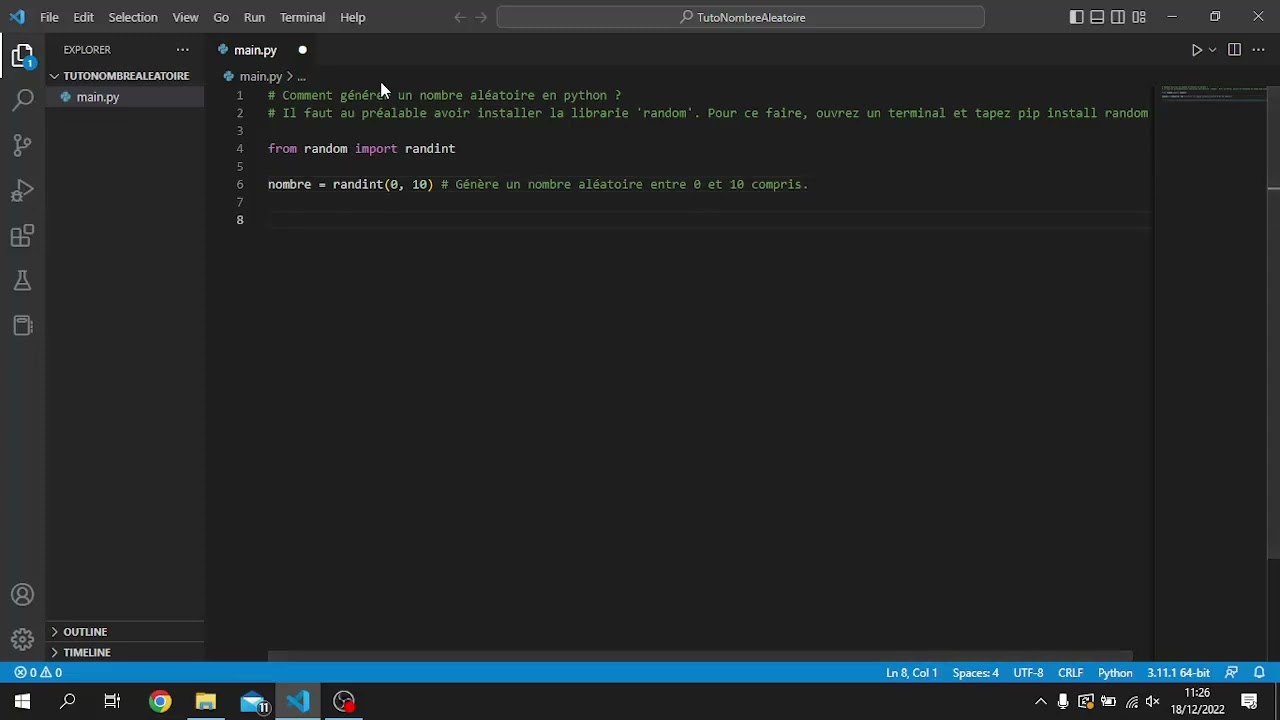Open Manage via the gear icon

tap(22, 639)
